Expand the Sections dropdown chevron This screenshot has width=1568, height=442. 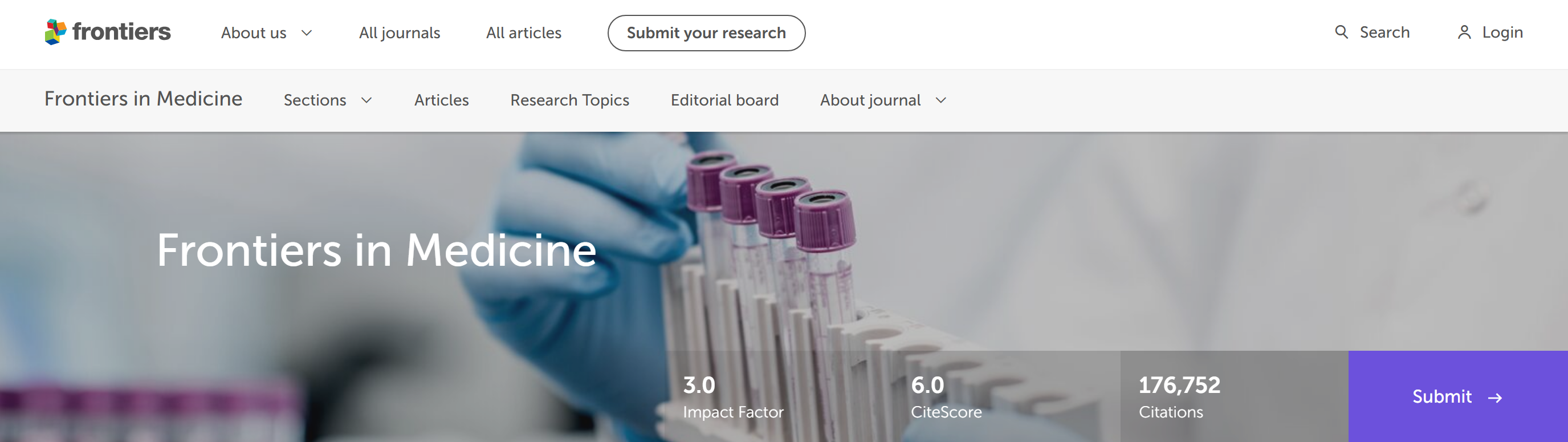366,100
